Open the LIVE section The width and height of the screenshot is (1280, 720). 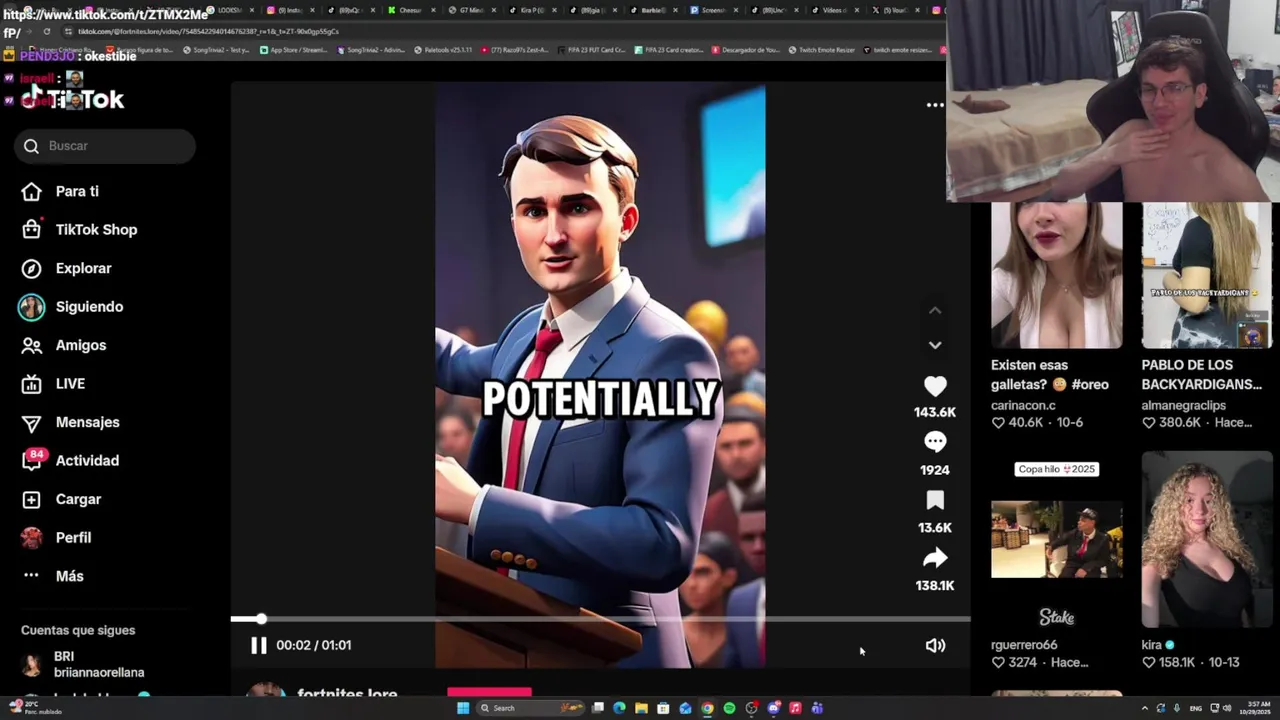(53, 384)
